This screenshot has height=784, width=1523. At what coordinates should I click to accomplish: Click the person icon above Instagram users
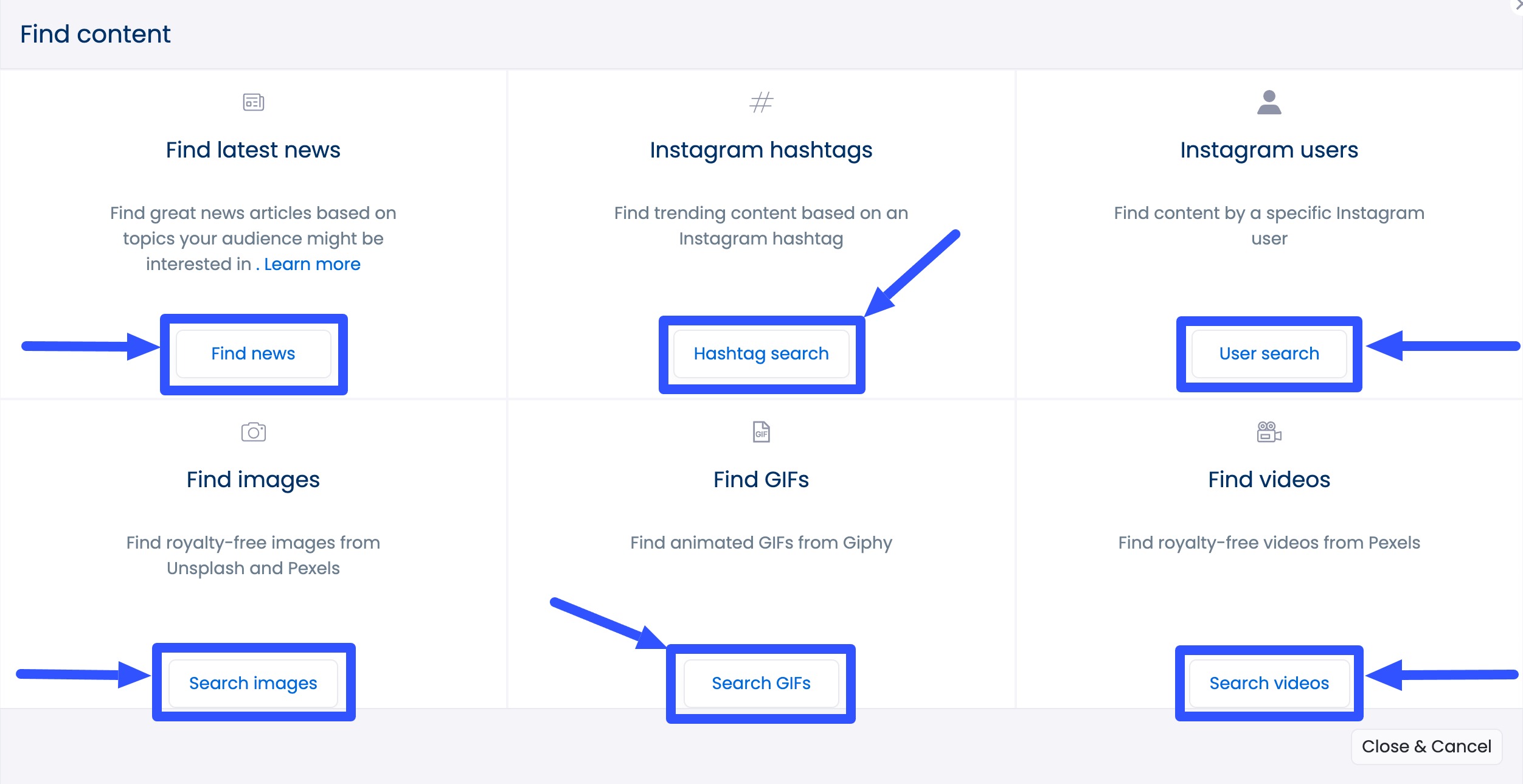1269,102
